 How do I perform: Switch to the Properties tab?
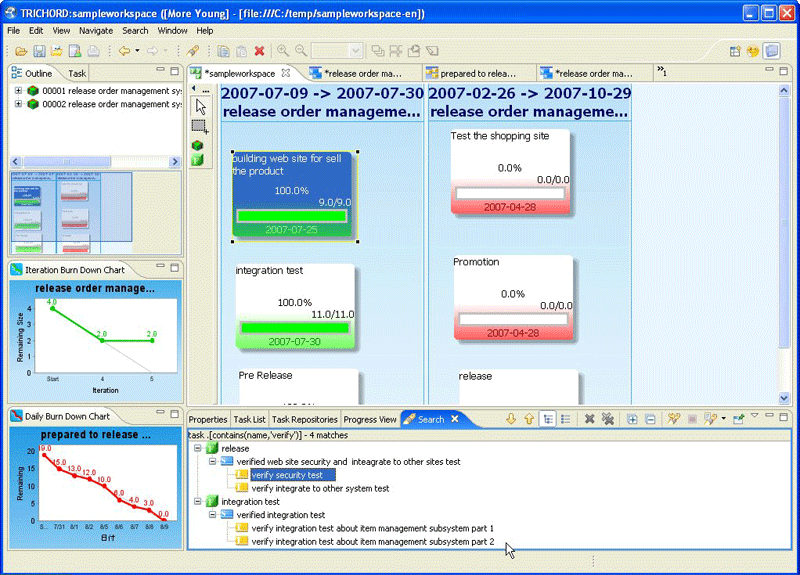[208, 419]
